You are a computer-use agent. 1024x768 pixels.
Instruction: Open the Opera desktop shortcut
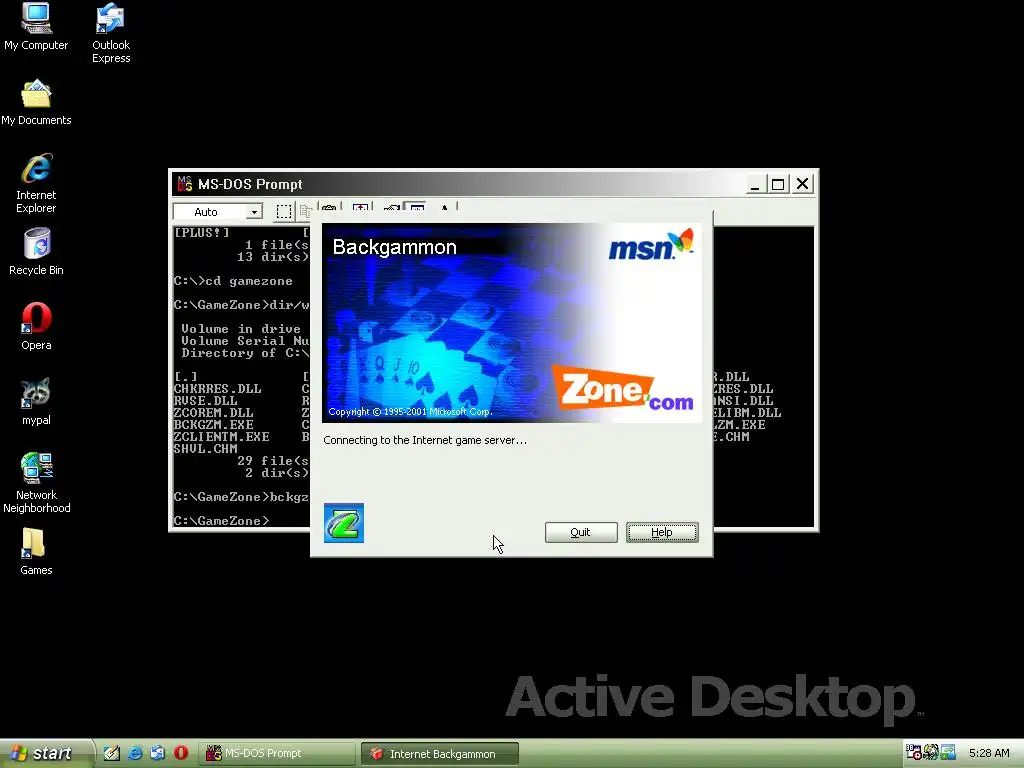[36, 327]
